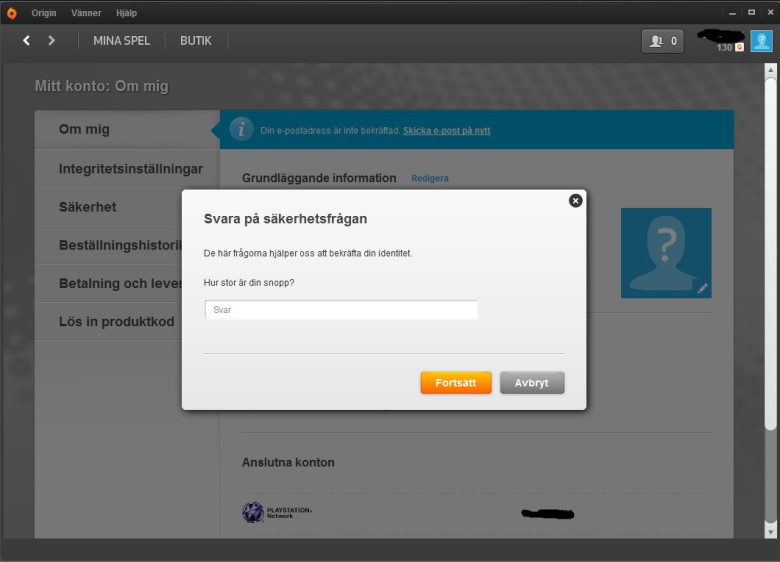Open the Hjälp menu
The width and height of the screenshot is (780, 562).
click(126, 13)
